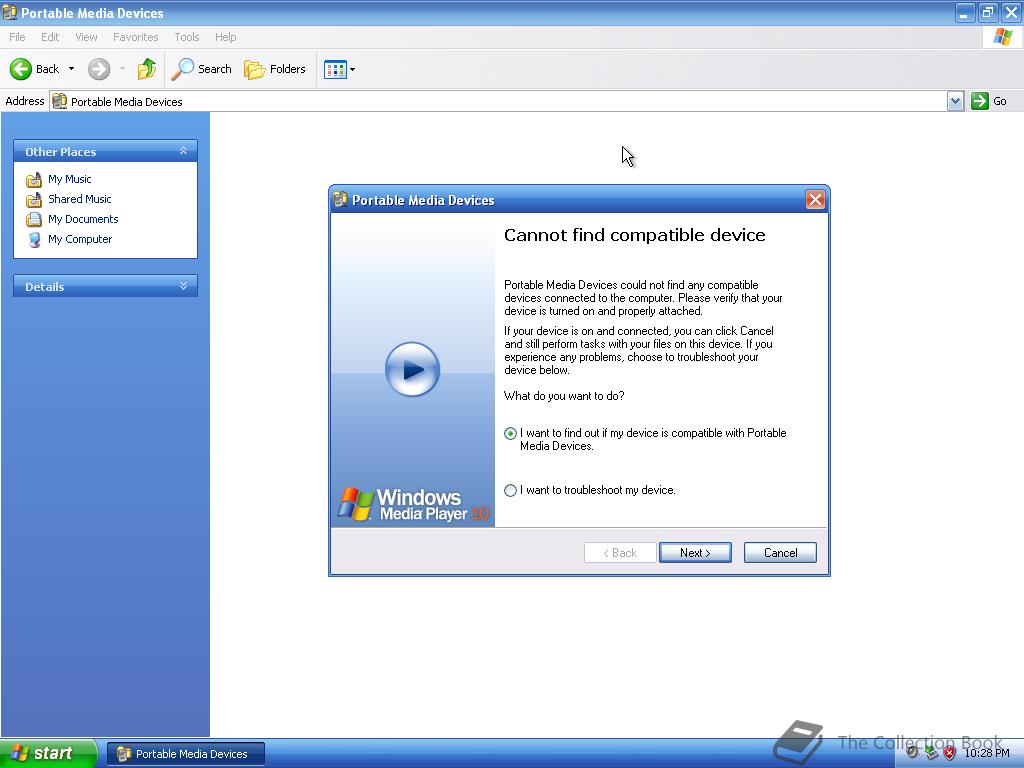Open the Shared Music link
The width and height of the screenshot is (1024, 768).
click(80, 199)
